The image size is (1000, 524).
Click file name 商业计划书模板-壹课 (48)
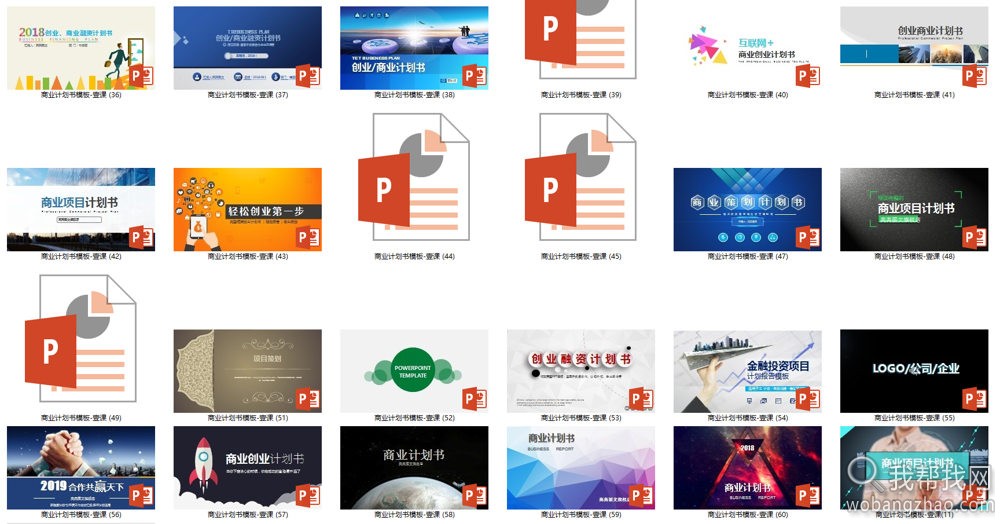pos(914,256)
